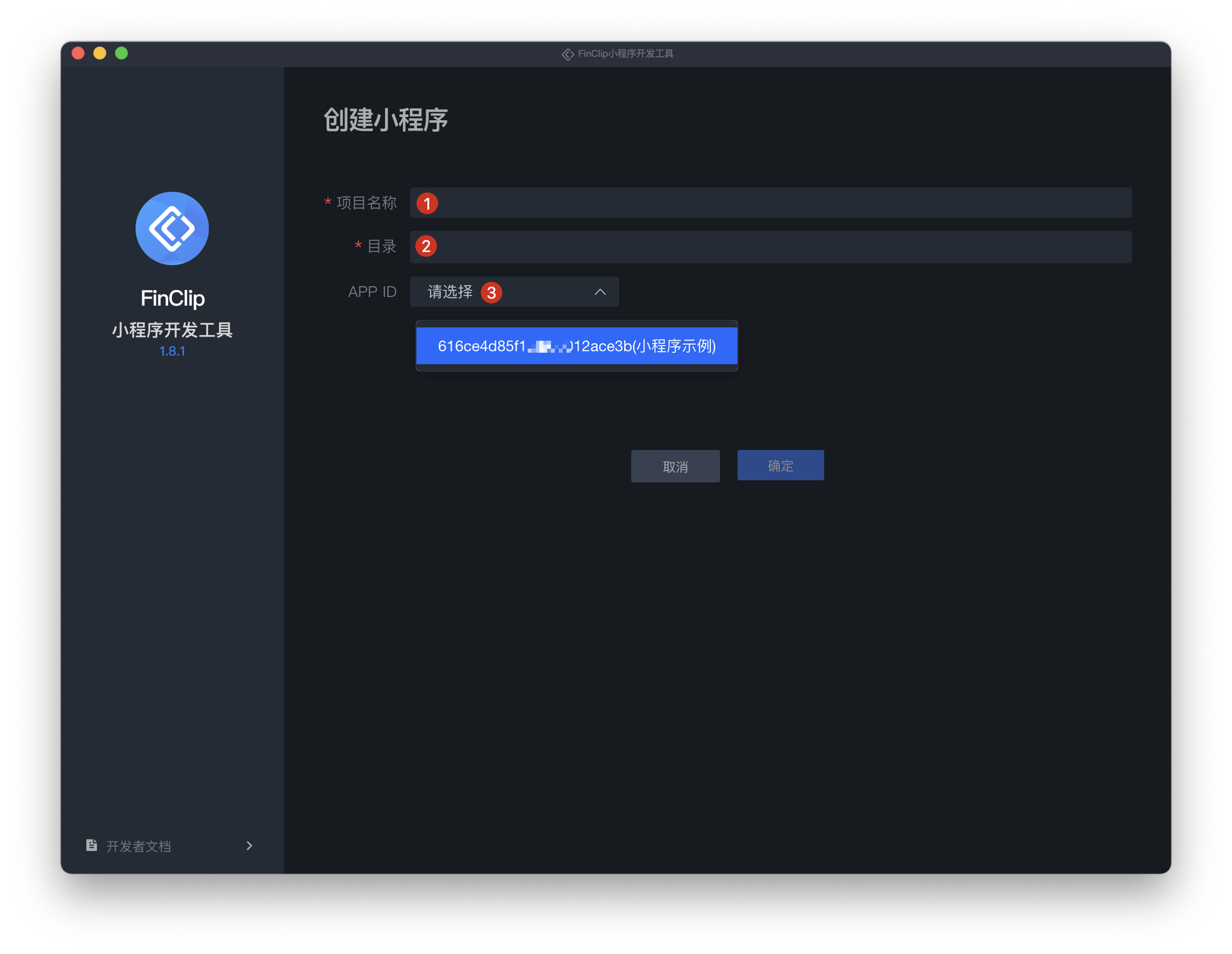Click the FinClip logo icon in sidebar
1232x954 pixels.
click(172, 228)
